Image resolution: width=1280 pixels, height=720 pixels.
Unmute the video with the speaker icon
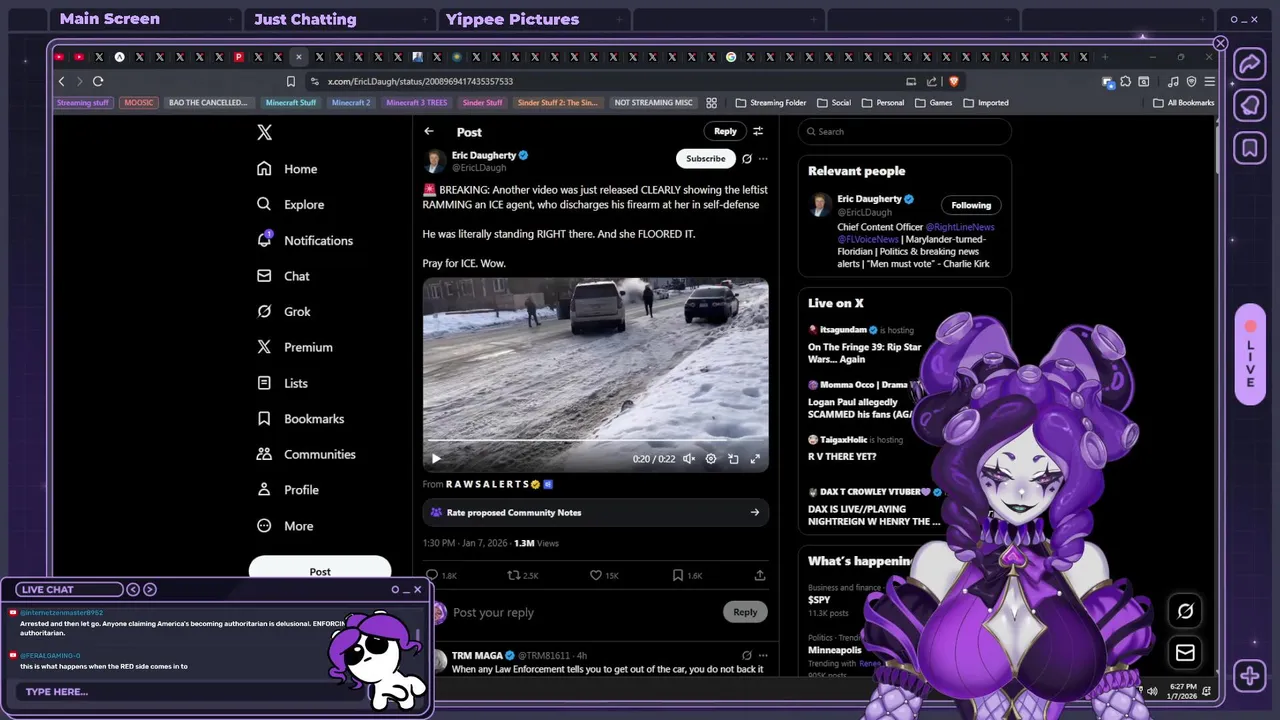689,459
